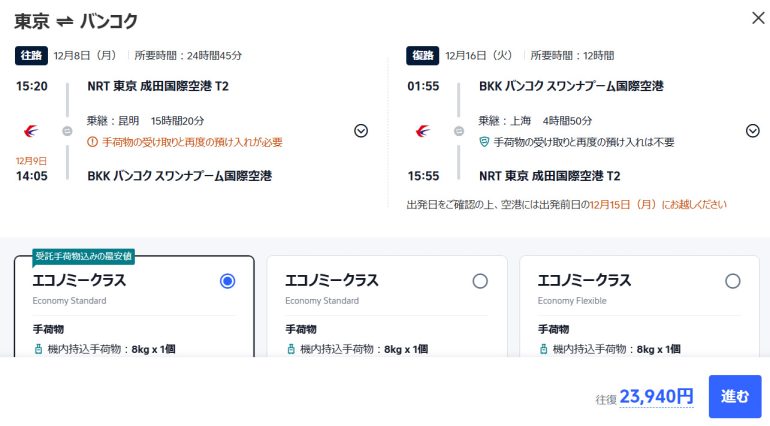The image size is (770, 426).
Task: Click the 復路 return label tab
Action: pos(422,55)
